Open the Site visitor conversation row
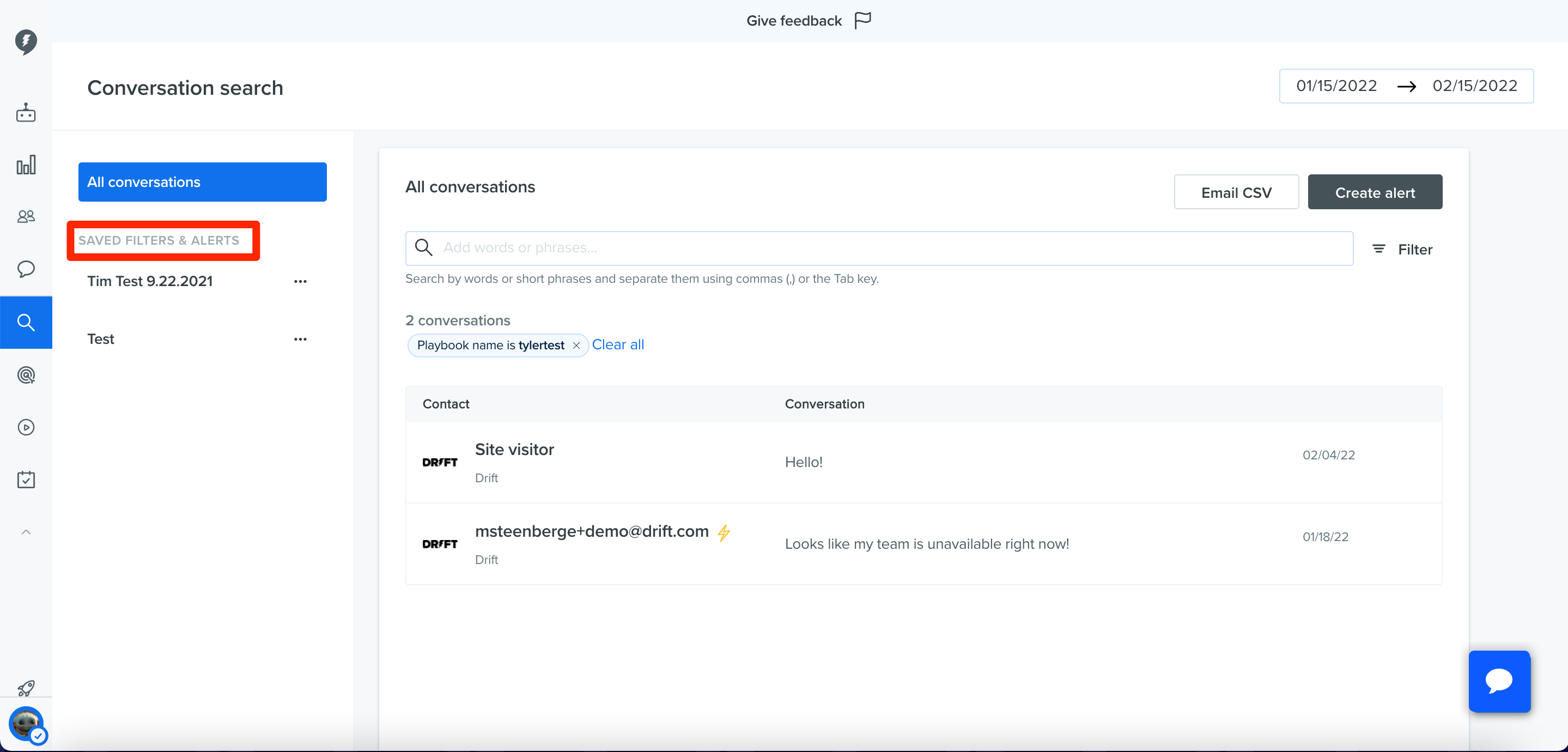 (x=923, y=462)
